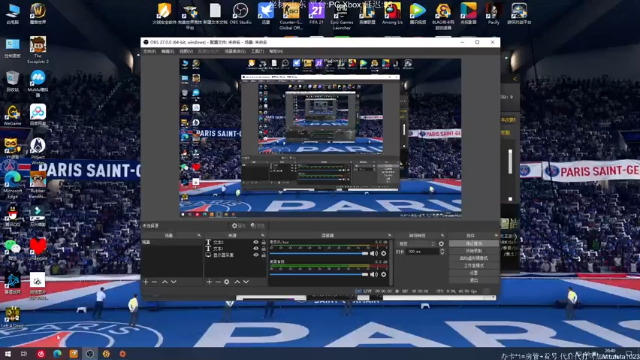Click Studio Mode button
Screen dimensions: 640x360
click(473, 265)
